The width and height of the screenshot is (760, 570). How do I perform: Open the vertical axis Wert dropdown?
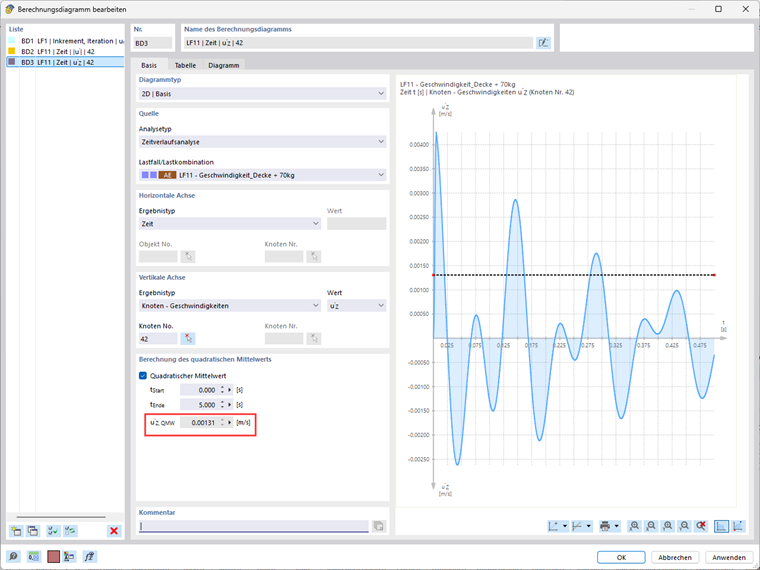coord(356,305)
